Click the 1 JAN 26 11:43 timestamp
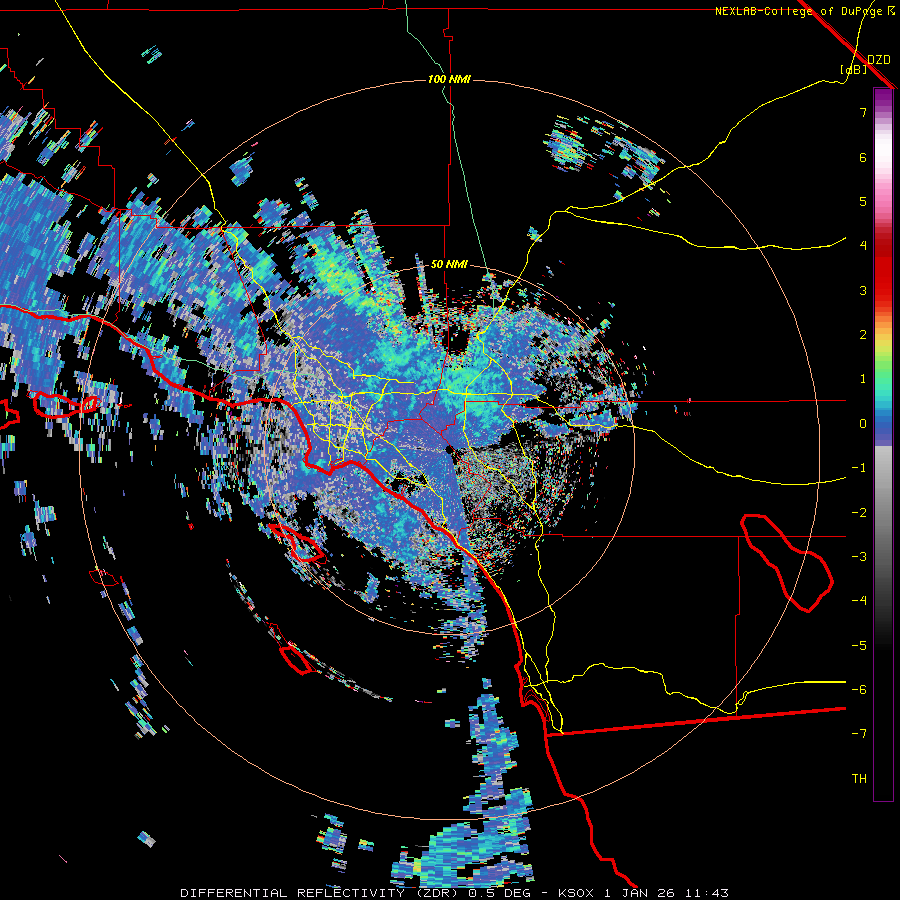 [x=666, y=893]
